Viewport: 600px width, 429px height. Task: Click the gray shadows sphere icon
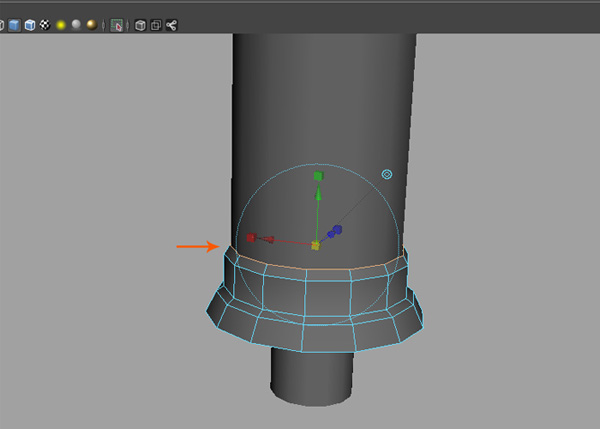[x=75, y=25]
